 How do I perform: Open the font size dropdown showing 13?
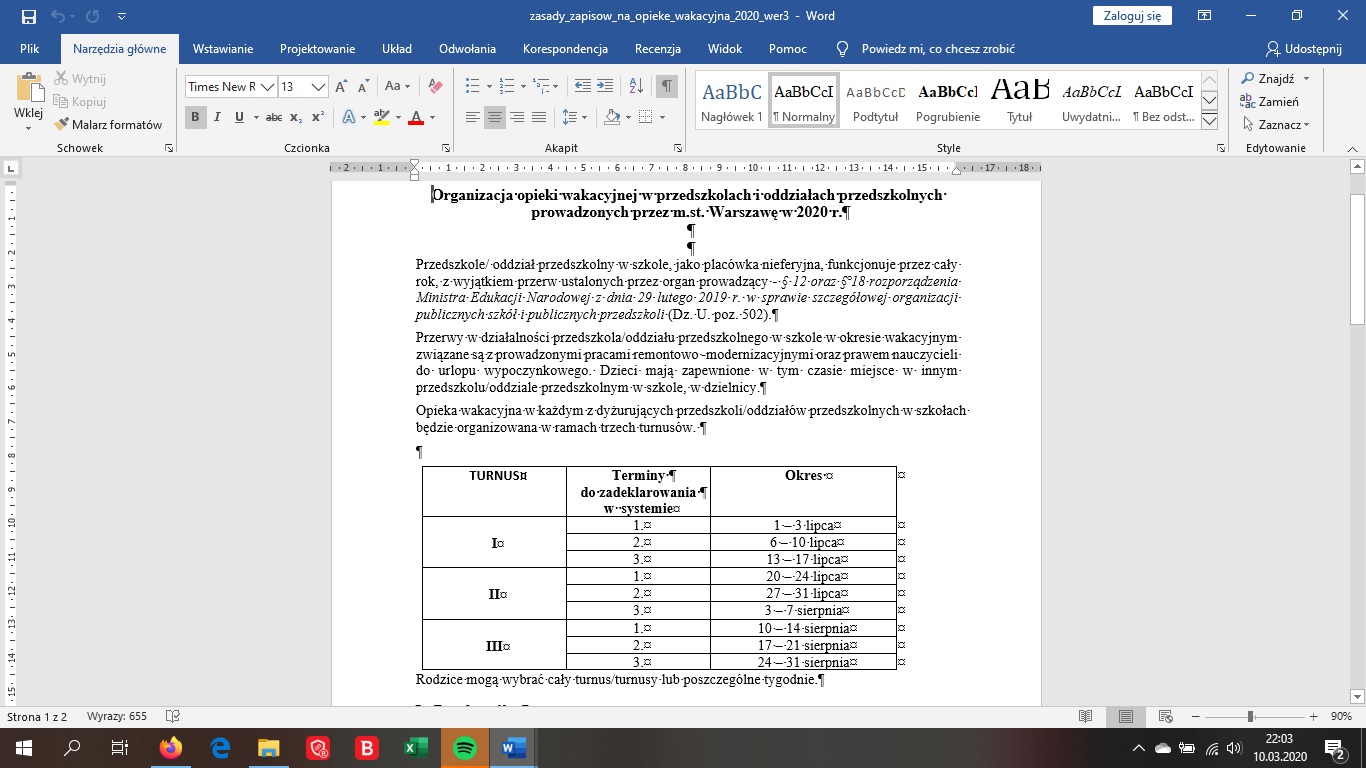click(x=318, y=87)
